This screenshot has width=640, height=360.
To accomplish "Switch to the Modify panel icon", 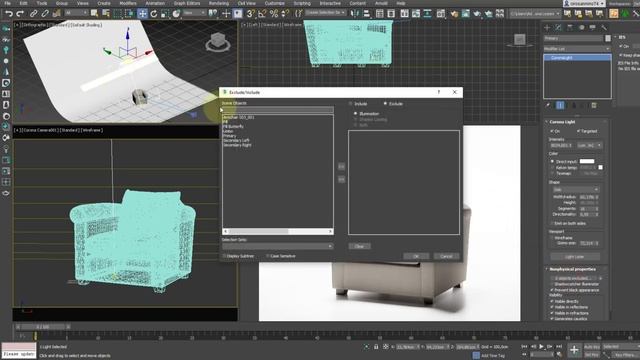I will pos(558,27).
